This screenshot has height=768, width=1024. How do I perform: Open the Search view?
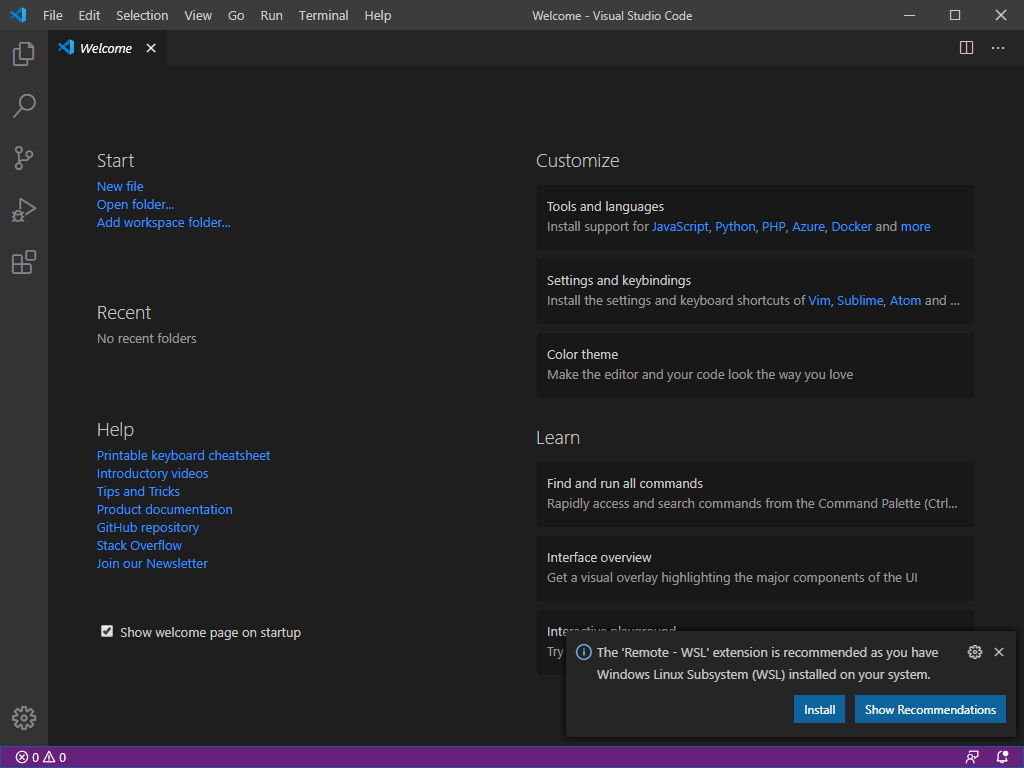pos(23,105)
